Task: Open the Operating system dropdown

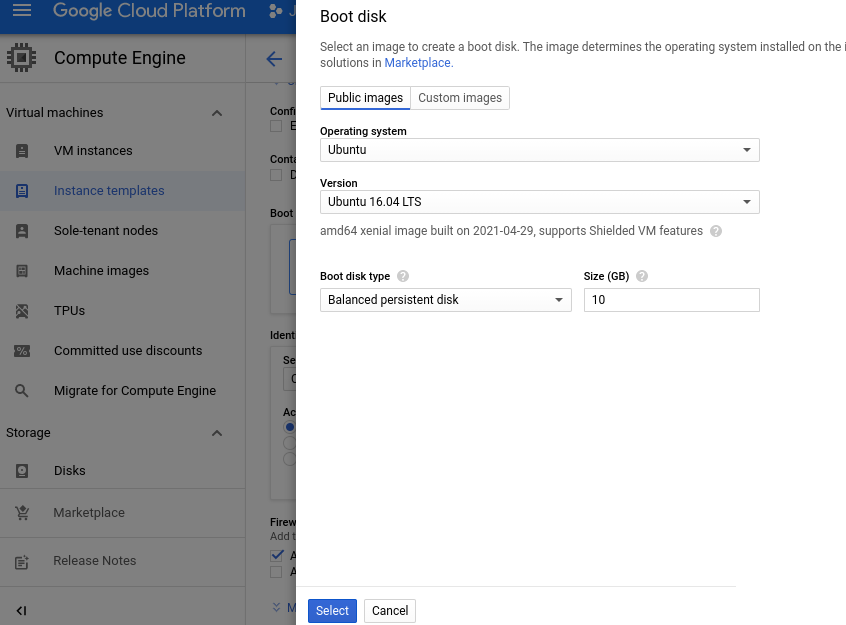Action: (540, 150)
